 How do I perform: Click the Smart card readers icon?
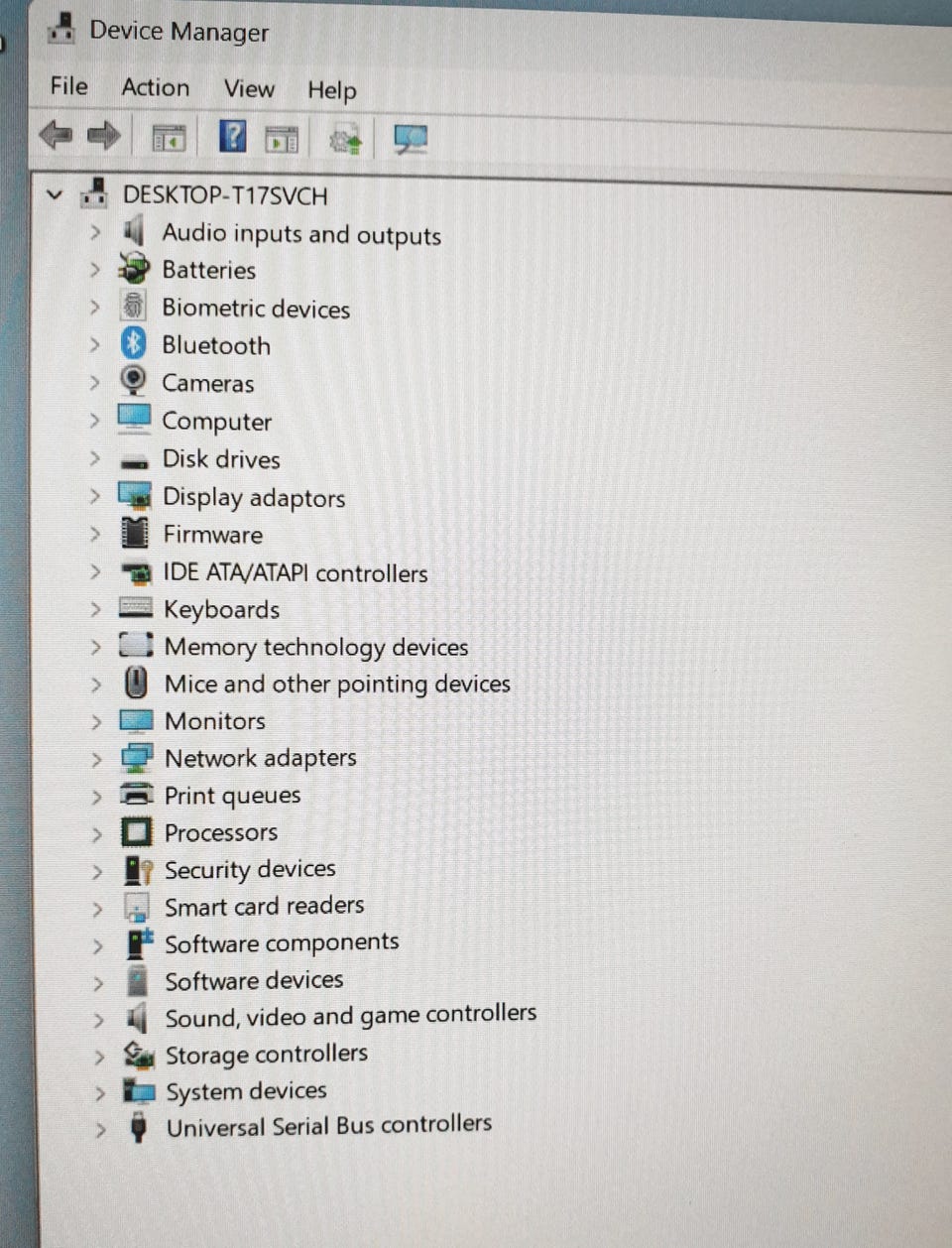136,907
